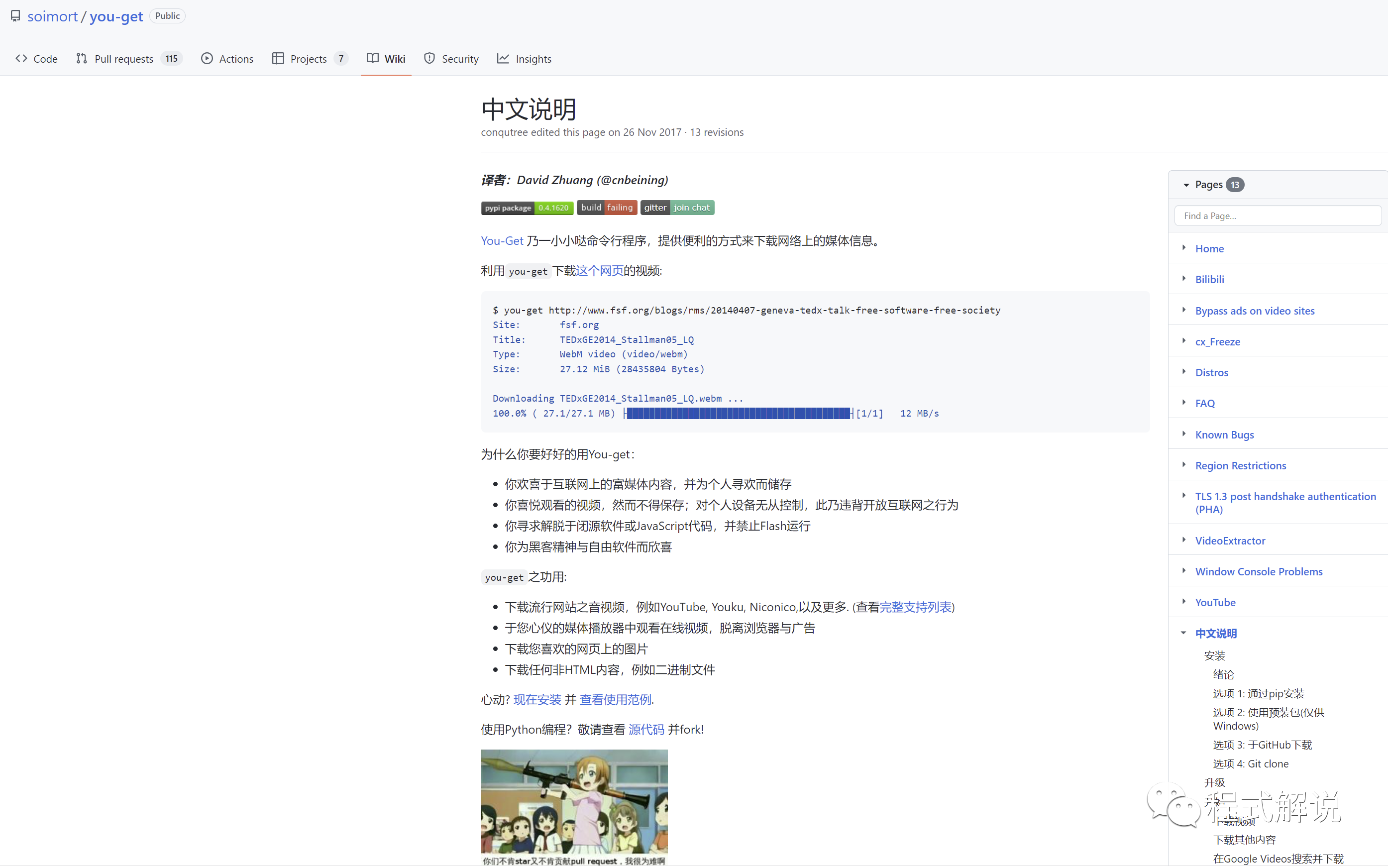The height and width of the screenshot is (868, 1388).
Task: Click the pypi package version badge
Action: (x=527, y=208)
